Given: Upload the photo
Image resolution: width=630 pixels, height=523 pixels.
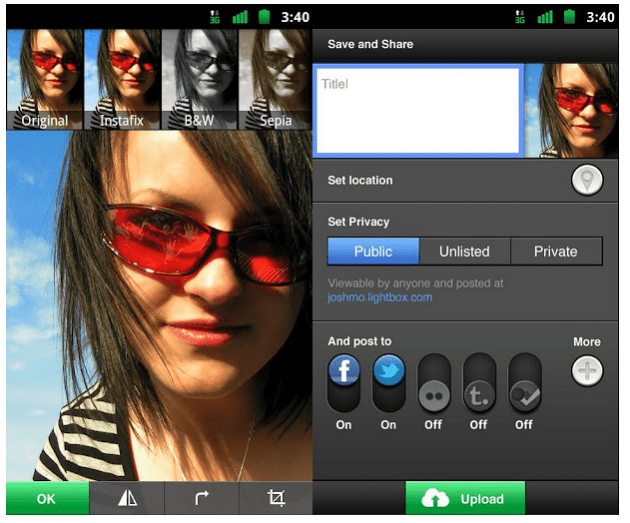Looking at the screenshot, I should (x=465, y=498).
